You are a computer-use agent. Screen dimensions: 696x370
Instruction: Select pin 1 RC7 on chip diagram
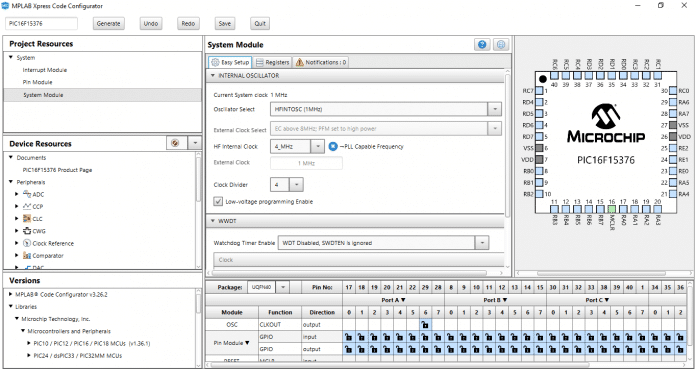pyautogui.click(x=539, y=91)
